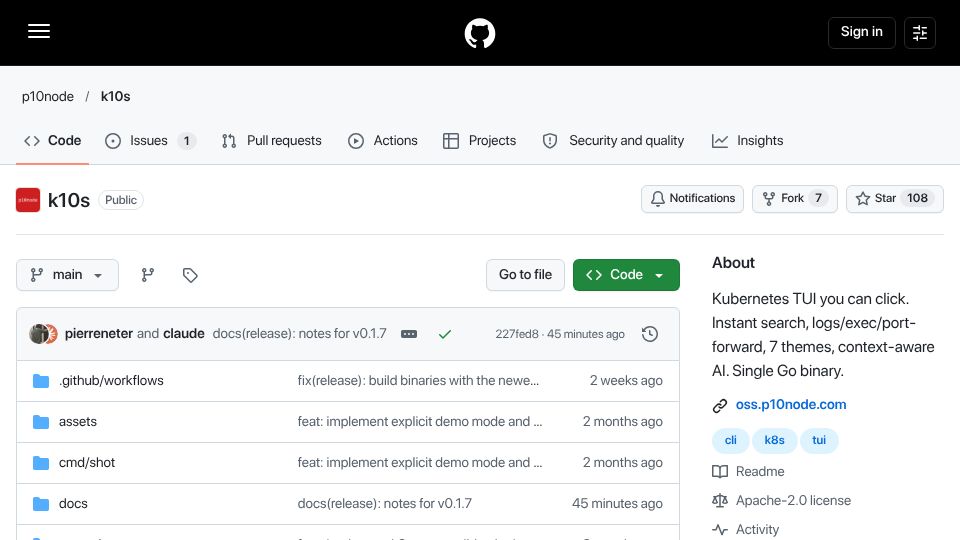
Task: Open the Pull requests tab
Action: [x=272, y=141]
